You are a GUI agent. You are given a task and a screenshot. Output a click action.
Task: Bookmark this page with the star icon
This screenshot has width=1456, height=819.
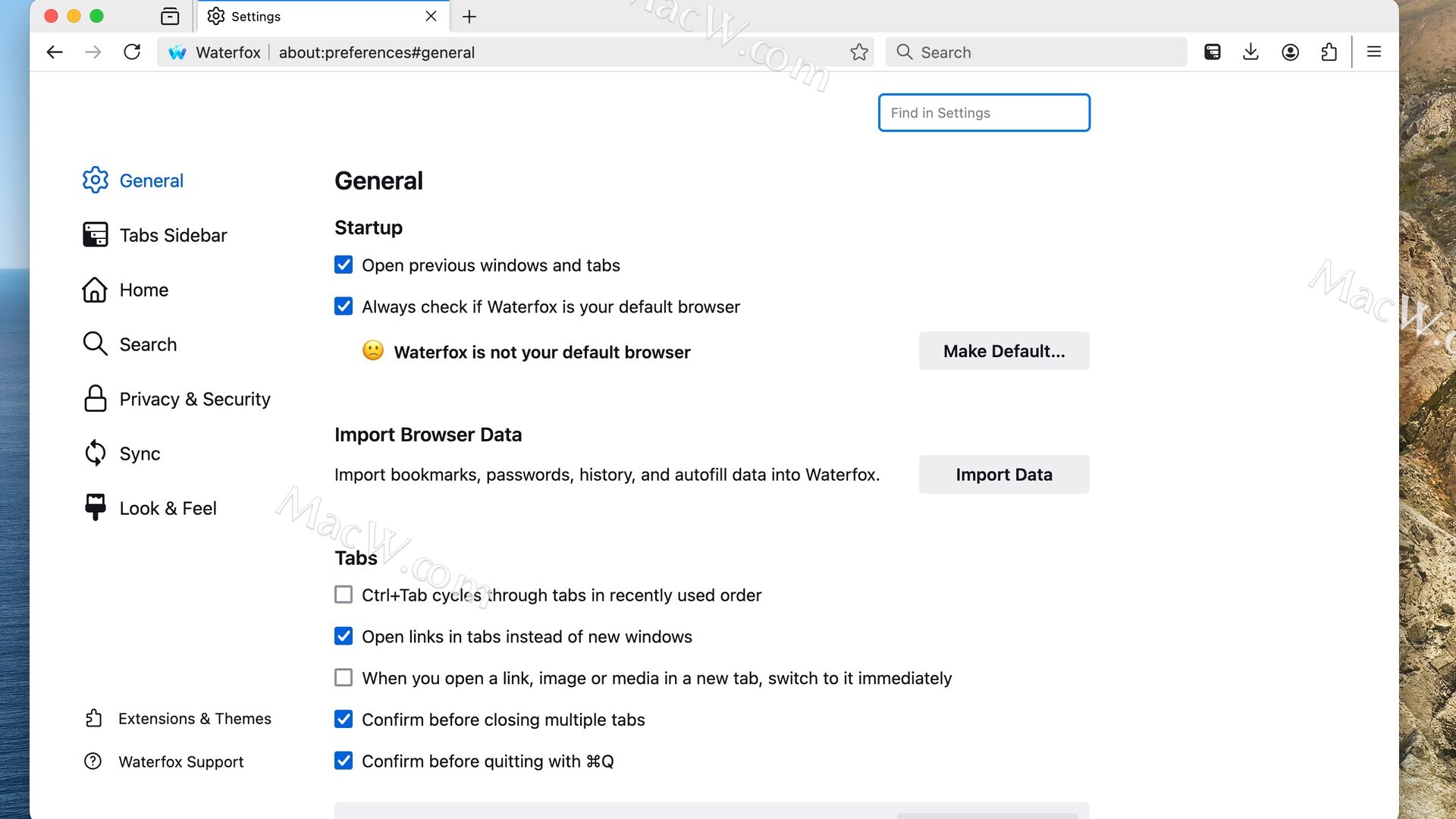tap(859, 52)
